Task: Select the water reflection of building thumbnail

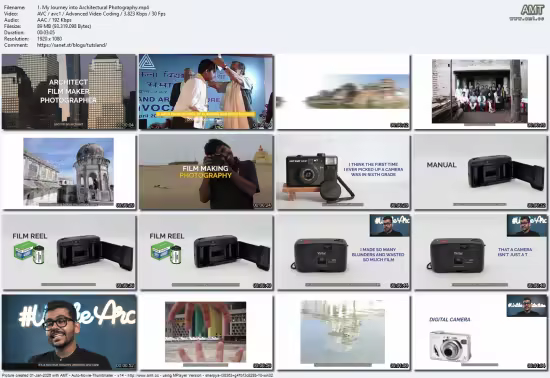Action: (343, 332)
